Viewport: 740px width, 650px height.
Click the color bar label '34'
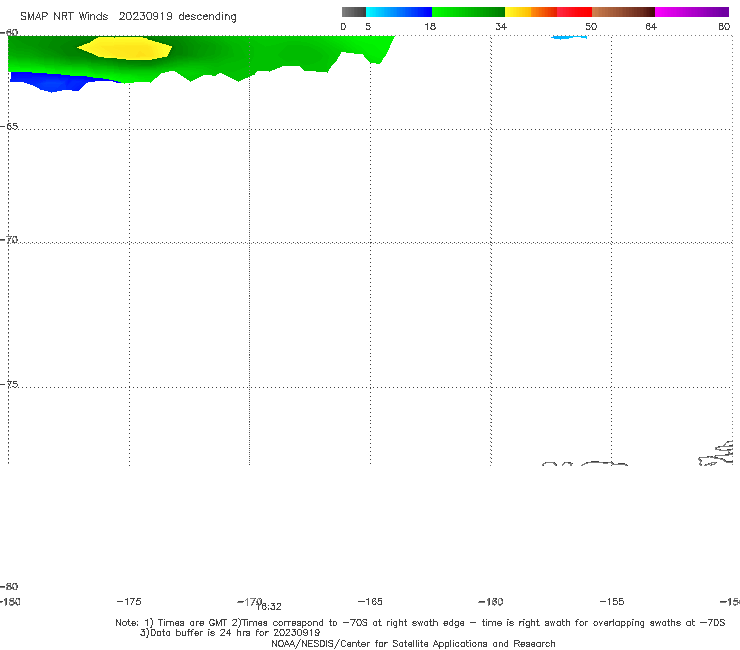[x=501, y=26]
